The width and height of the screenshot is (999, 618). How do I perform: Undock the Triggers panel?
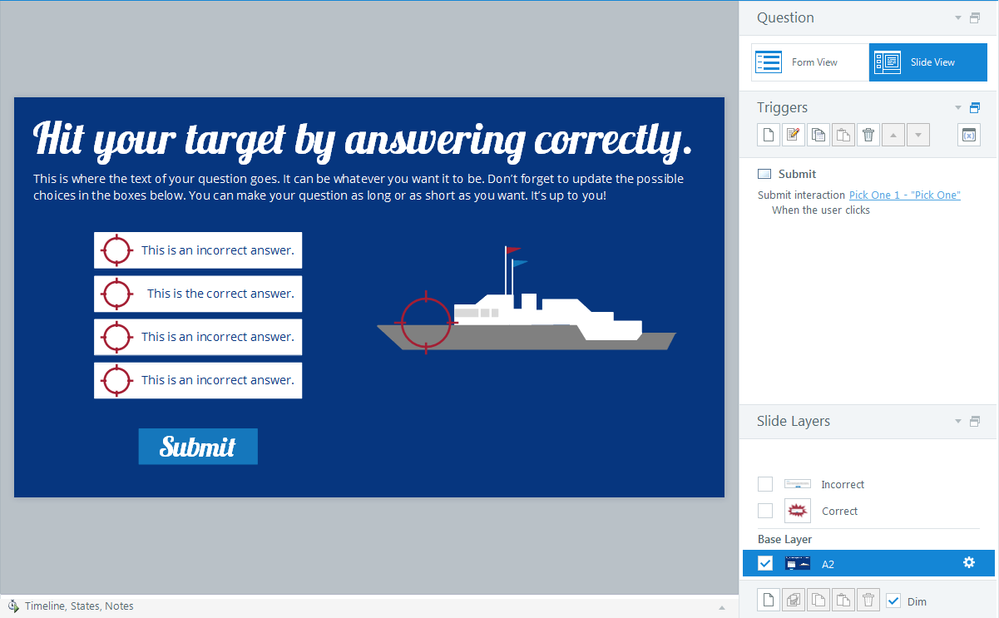(975, 108)
